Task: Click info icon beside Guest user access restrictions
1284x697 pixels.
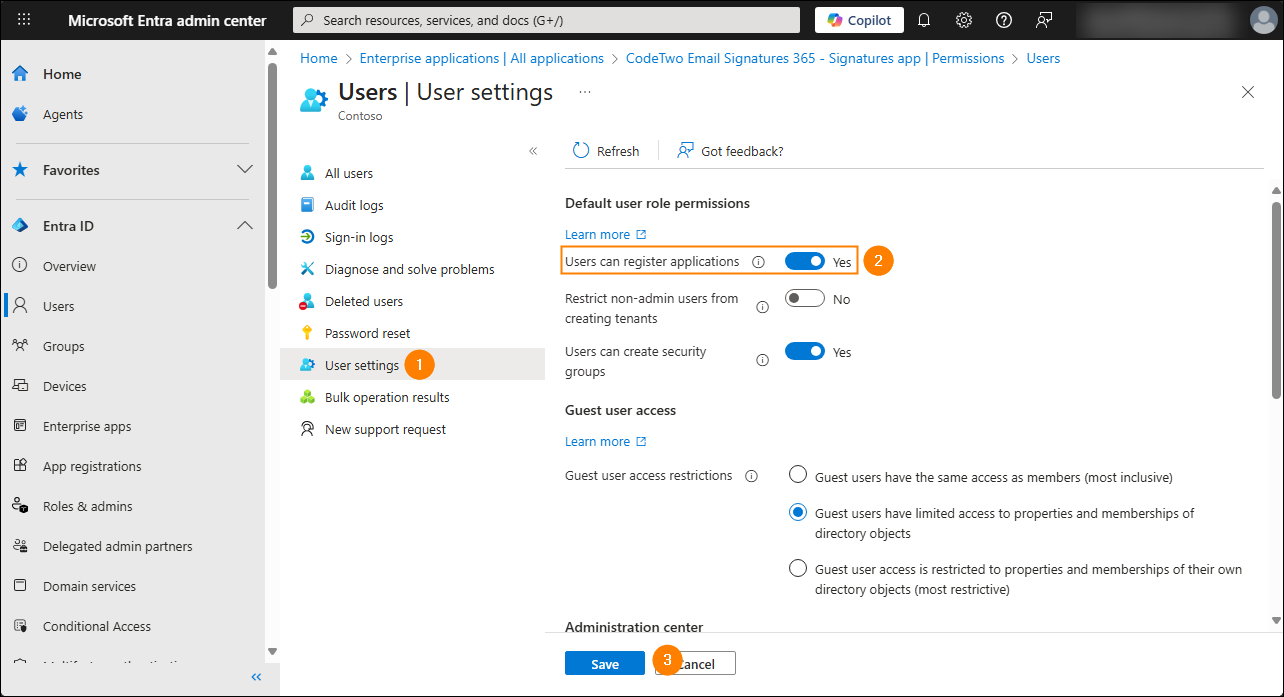Action: click(751, 476)
